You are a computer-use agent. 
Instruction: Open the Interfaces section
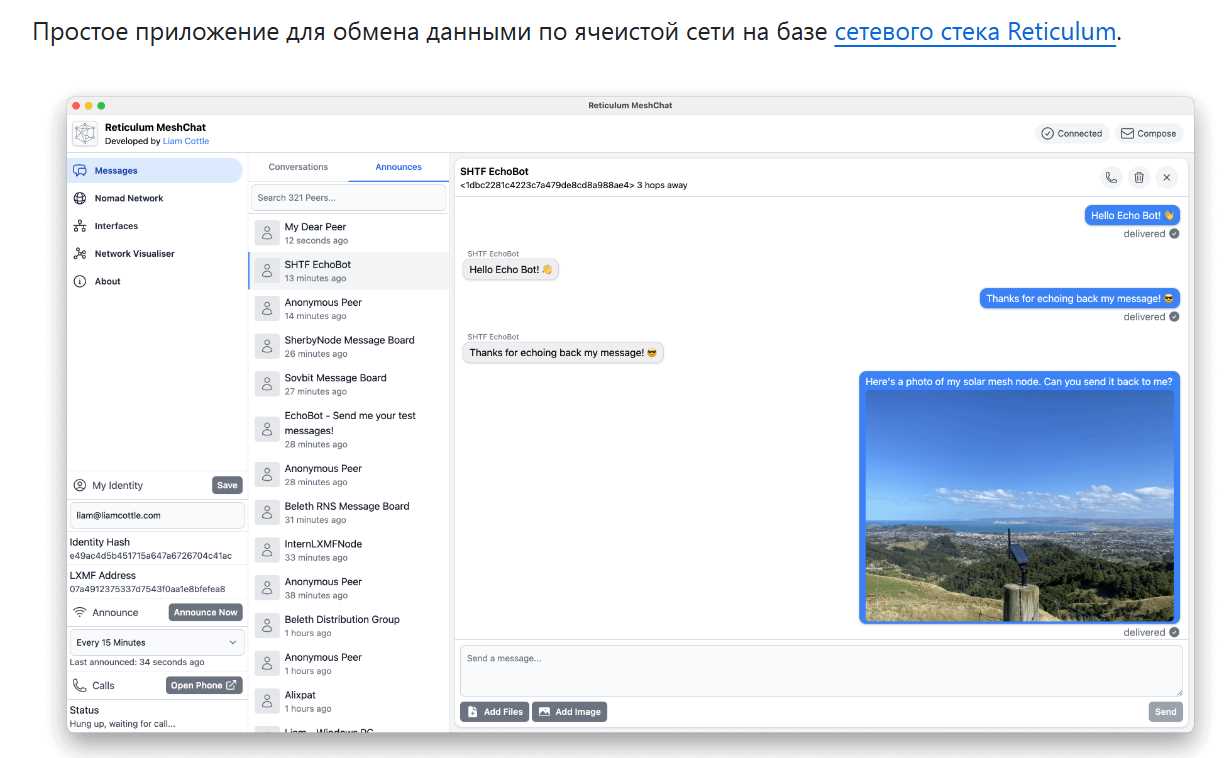tap(116, 226)
